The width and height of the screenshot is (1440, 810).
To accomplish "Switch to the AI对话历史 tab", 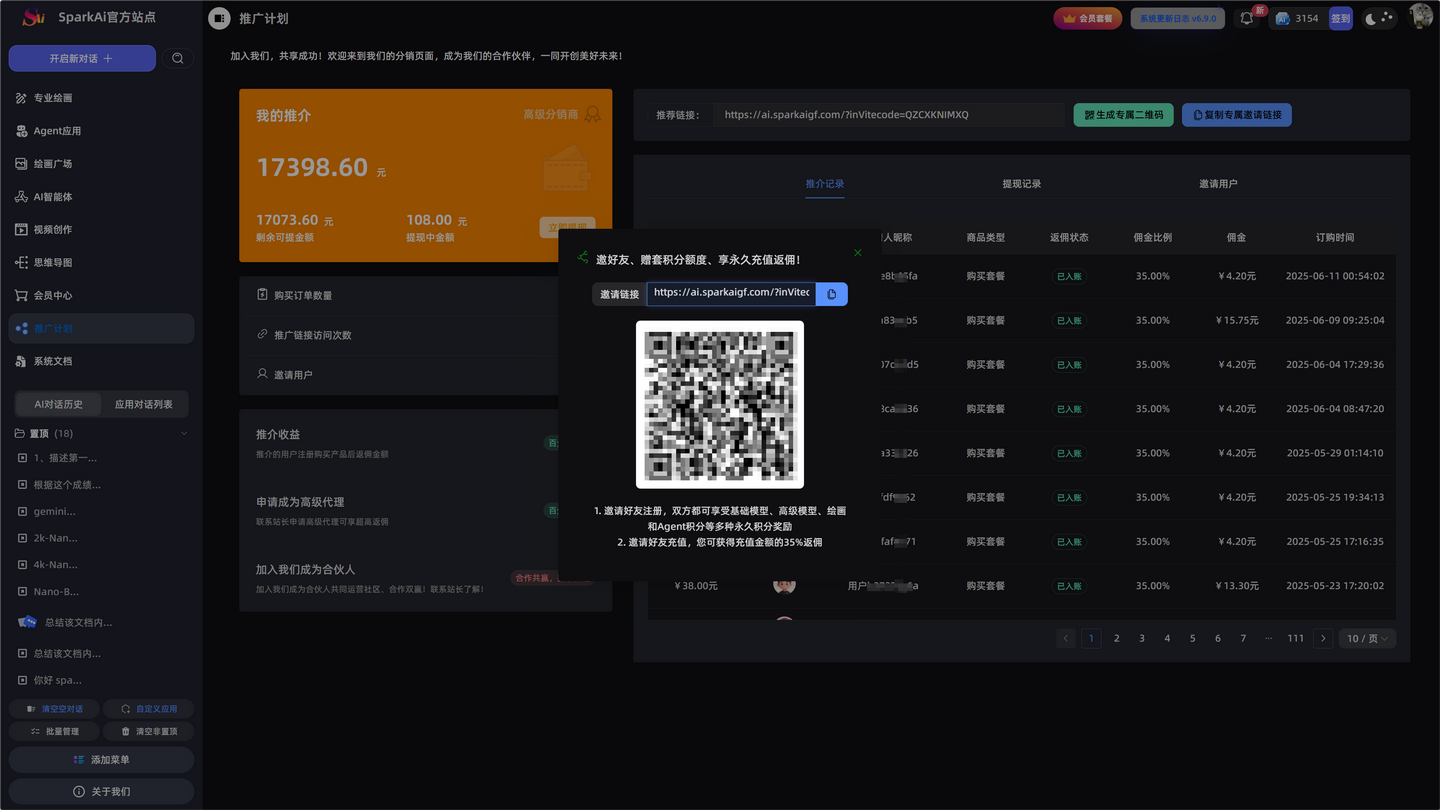I will pyautogui.click(x=59, y=404).
